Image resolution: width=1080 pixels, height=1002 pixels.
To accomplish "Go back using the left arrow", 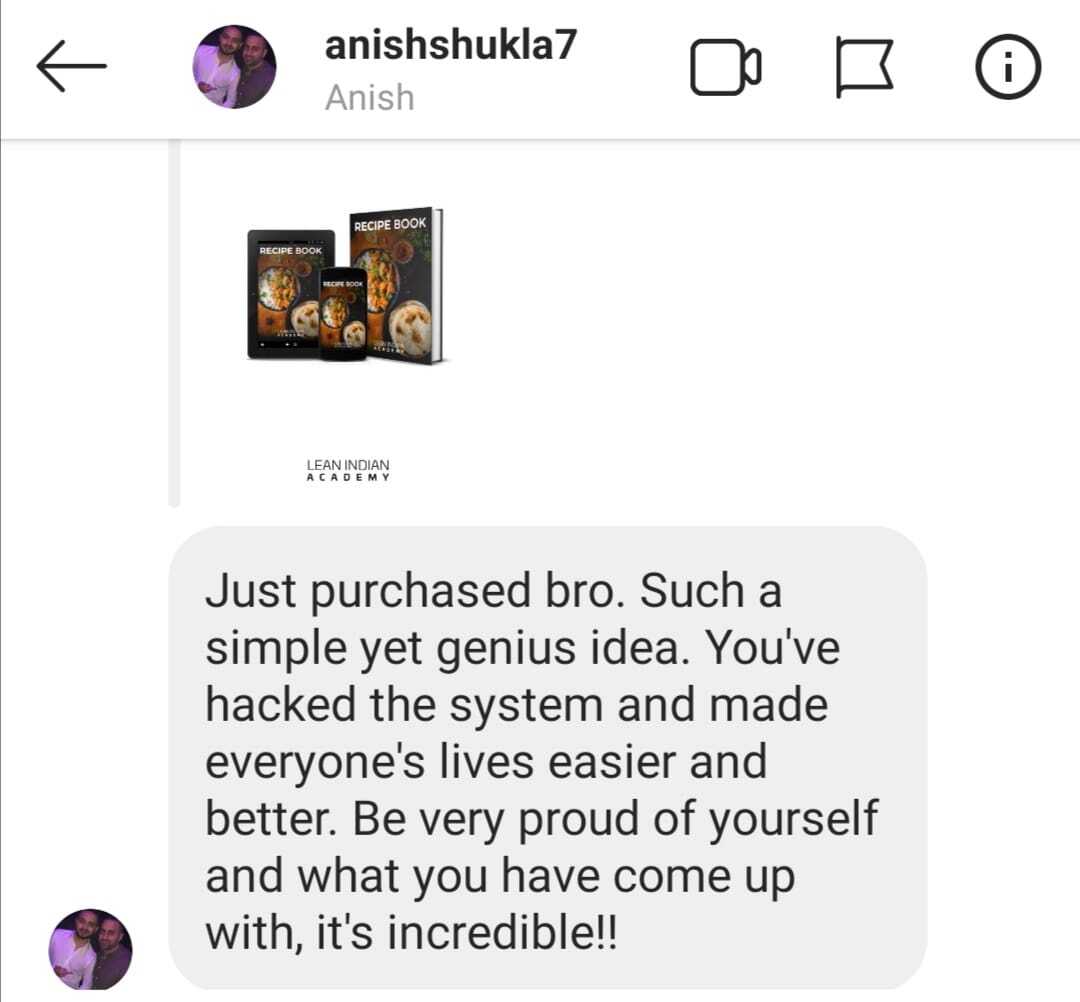I will coord(72,66).
